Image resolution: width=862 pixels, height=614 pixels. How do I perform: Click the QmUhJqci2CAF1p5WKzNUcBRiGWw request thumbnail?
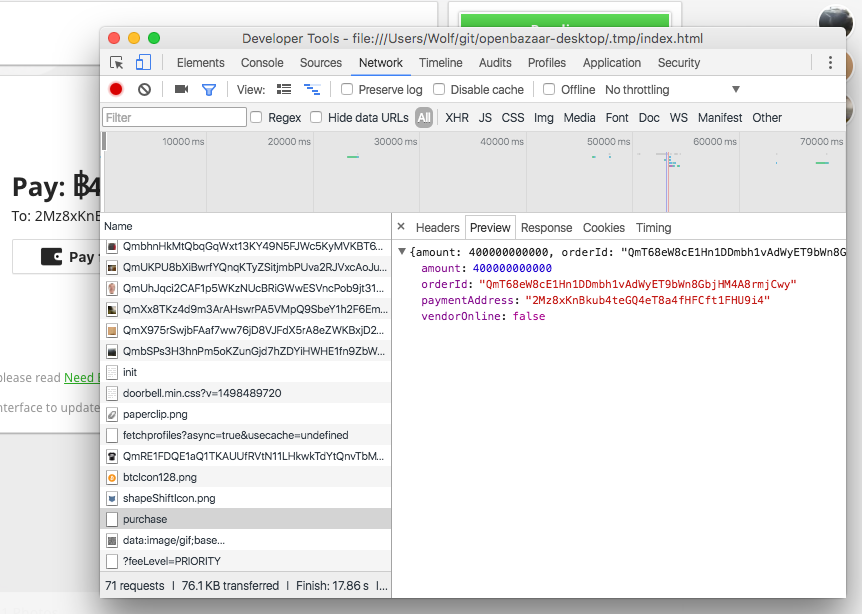(112, 289)
